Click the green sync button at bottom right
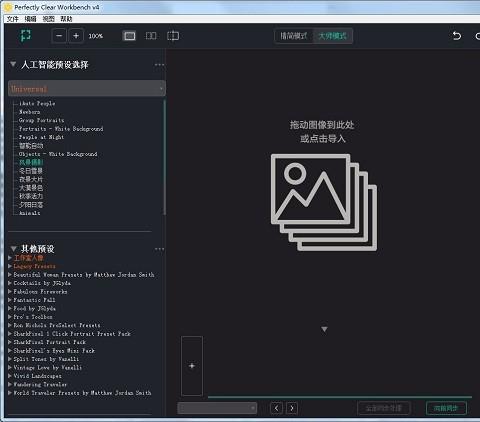This screenshot has height=422, width=480. 446,408
